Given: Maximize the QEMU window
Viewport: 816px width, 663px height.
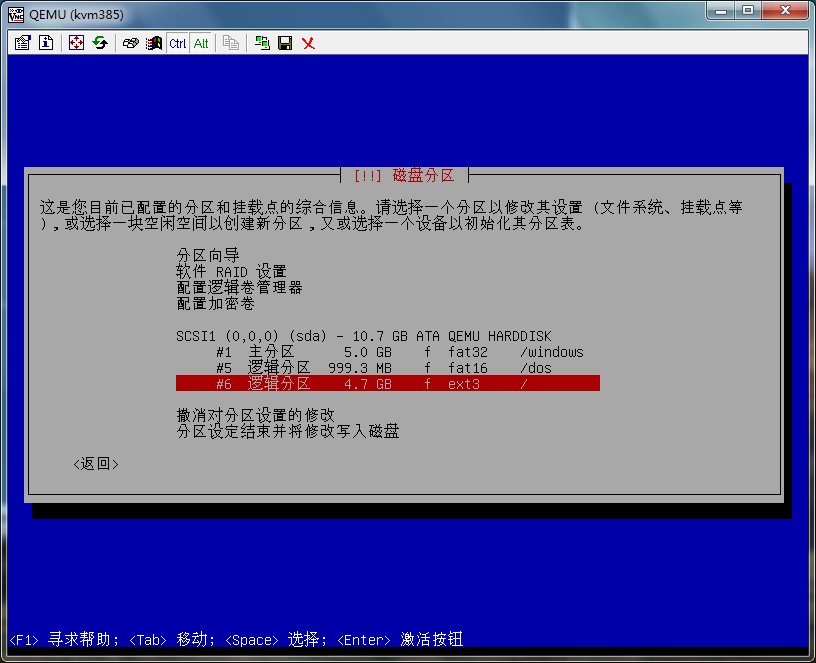Looking at the screenshot, I should coord(748,11).
